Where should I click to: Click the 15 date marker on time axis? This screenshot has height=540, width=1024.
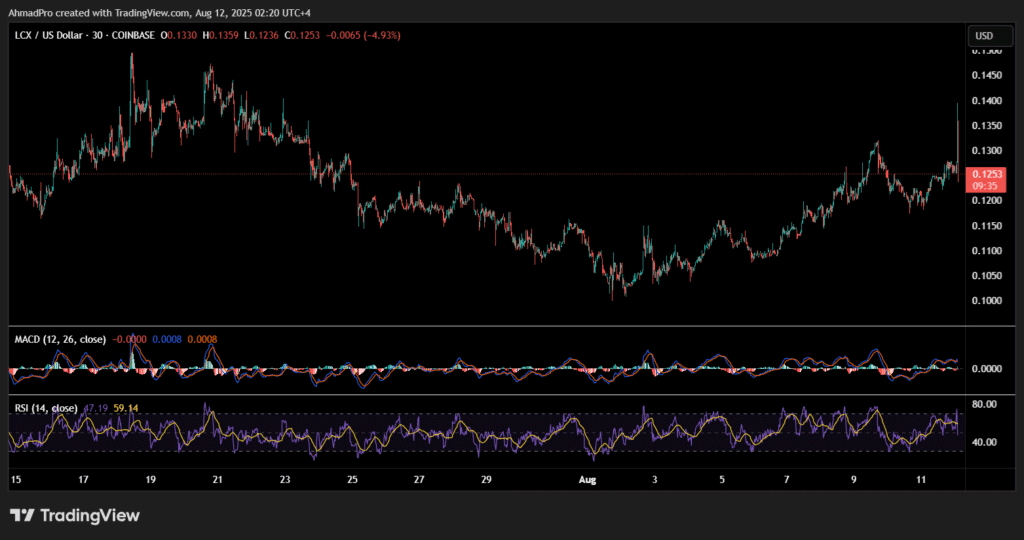point(16,480)
